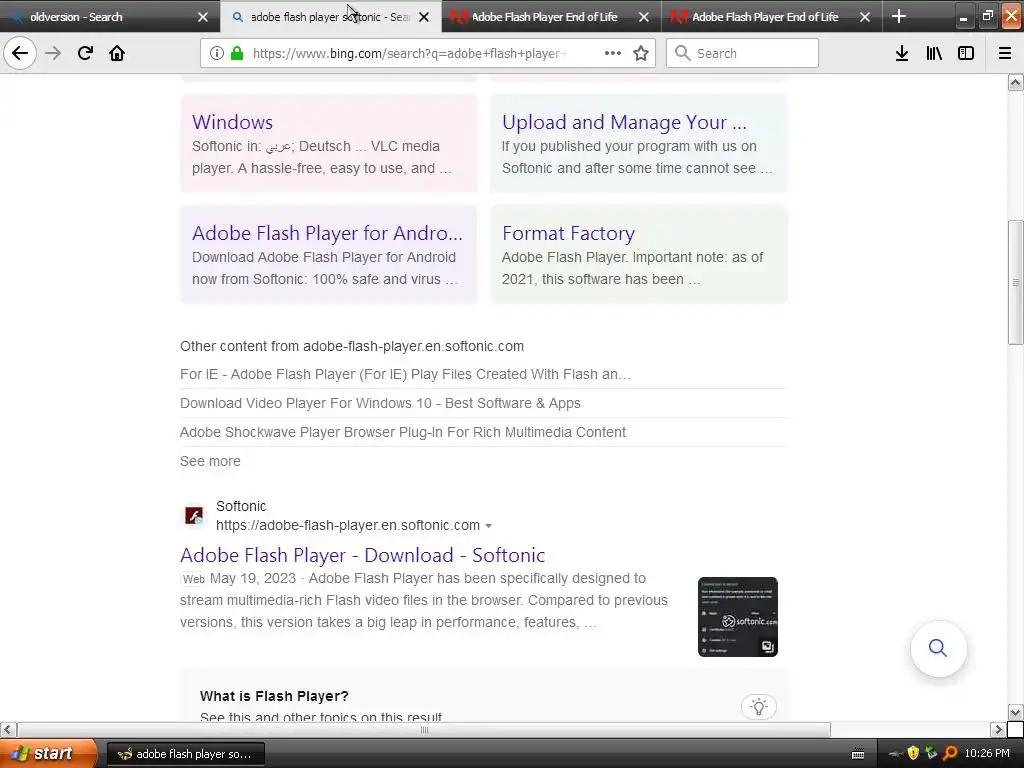
Task: Click the Softonic site name text
Action: [241, 506]
